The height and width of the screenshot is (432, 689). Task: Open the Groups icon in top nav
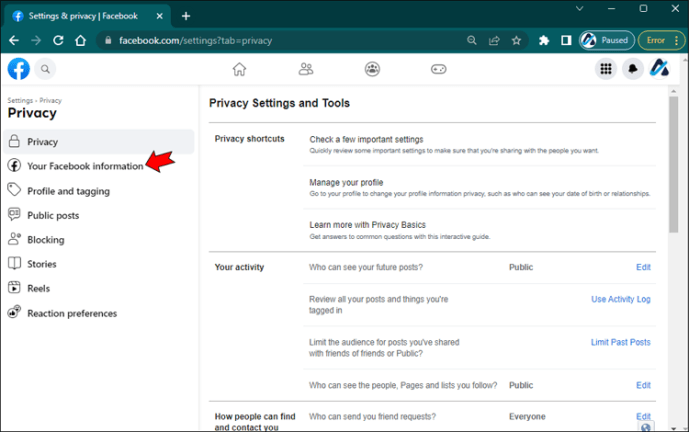tap(372, 69)
